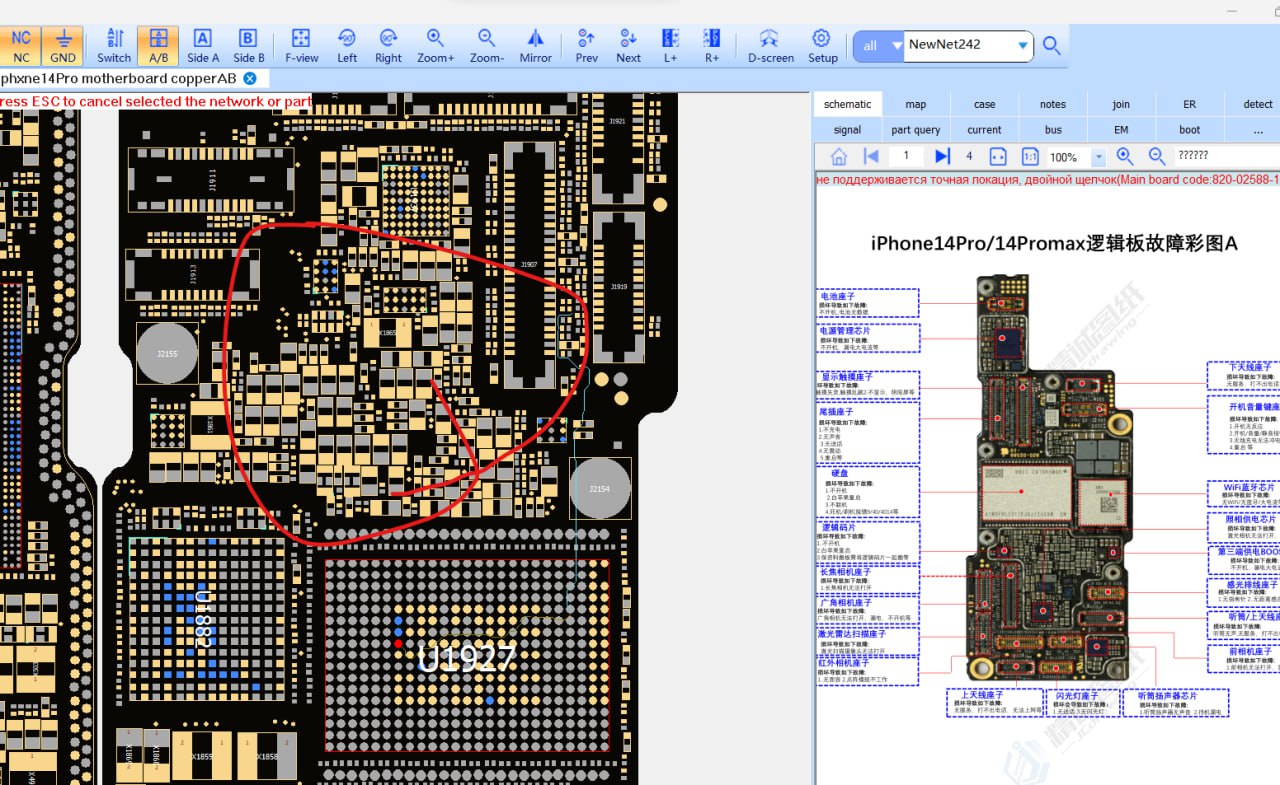Go to Next part
This screenshot has width=1280, height=785.
tap(628, 46)
